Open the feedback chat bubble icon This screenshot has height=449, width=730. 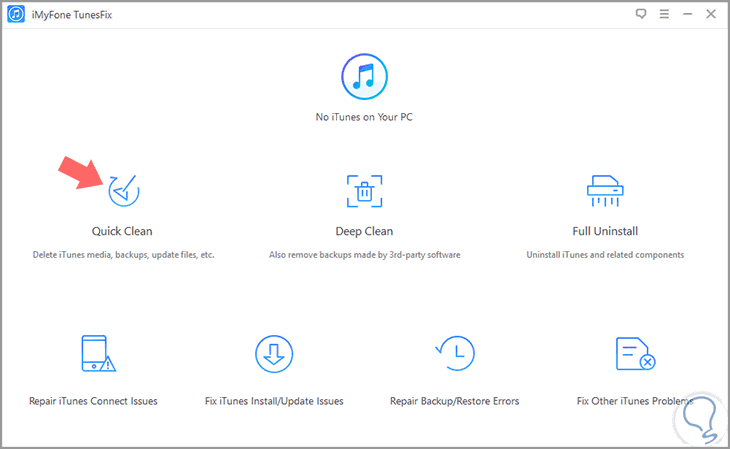pos(641,14)
